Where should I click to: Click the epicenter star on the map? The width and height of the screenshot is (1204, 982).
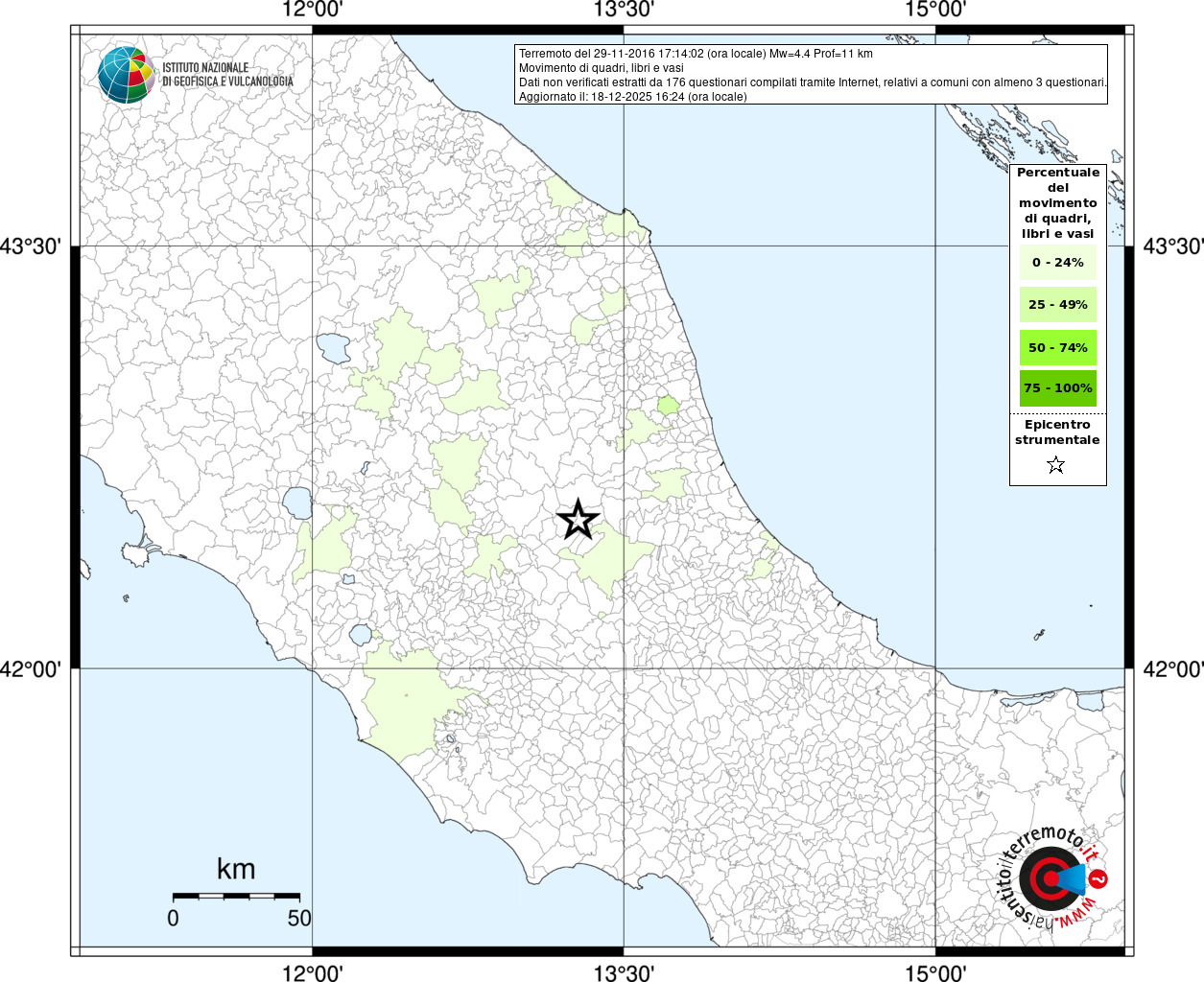click(578, 519)
